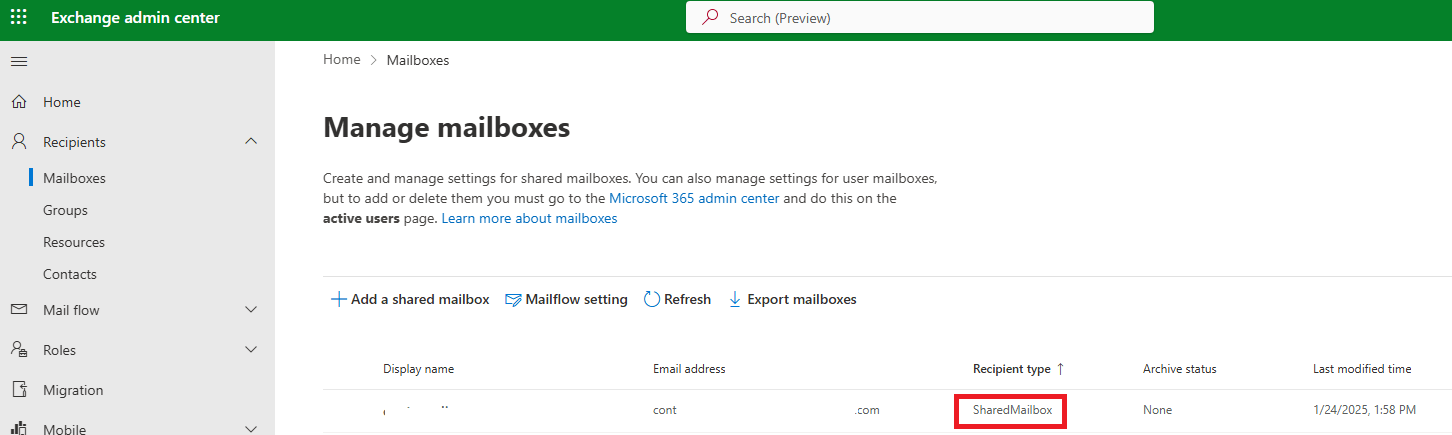Click Add a shared mailbox button

pyautogui.click(x=410, y=299)
